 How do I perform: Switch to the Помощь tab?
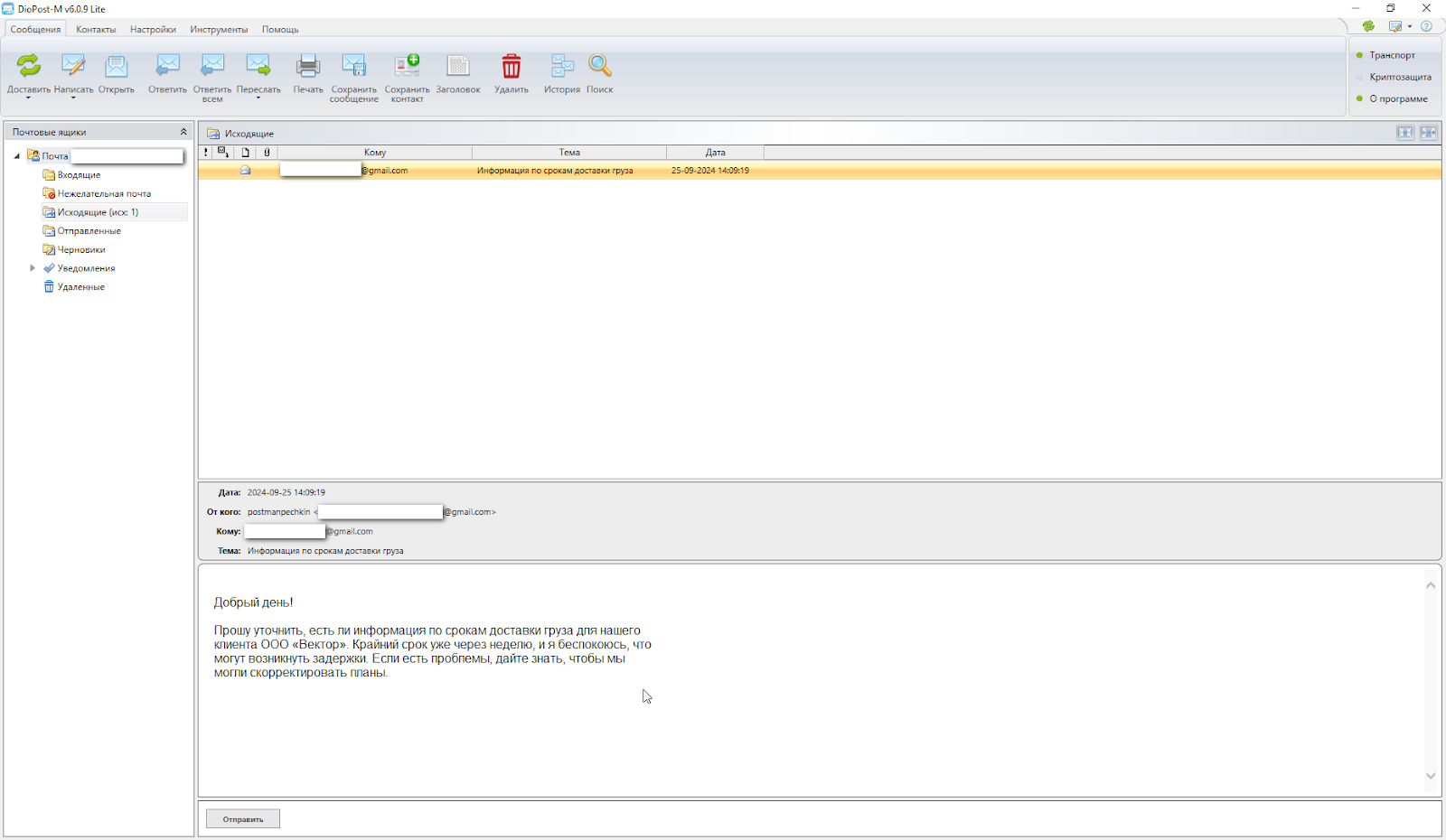(280, 30)
